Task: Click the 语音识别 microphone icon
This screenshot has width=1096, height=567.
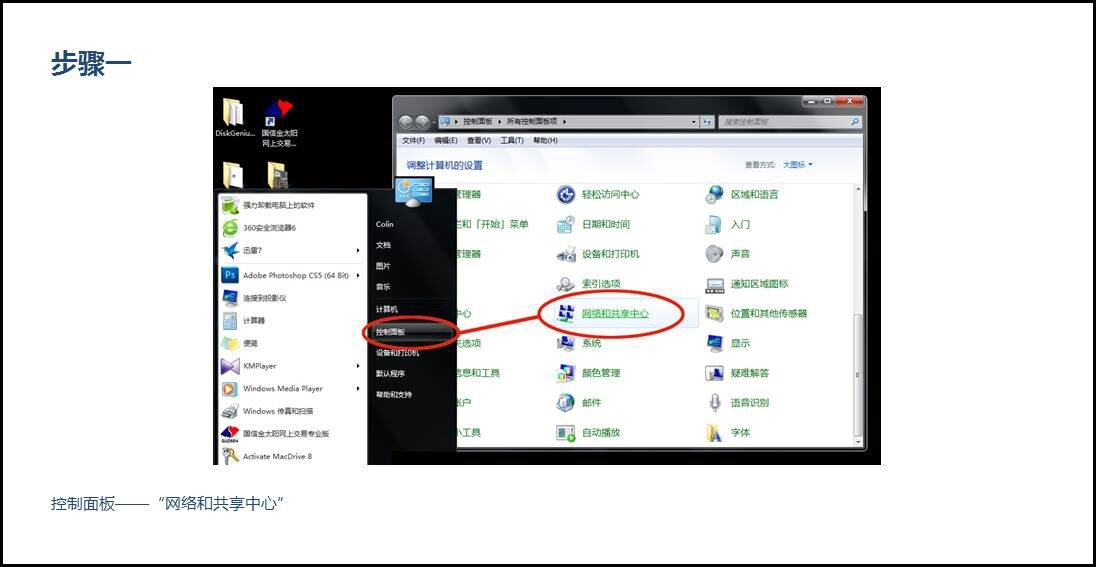Action: coord(715,403)
